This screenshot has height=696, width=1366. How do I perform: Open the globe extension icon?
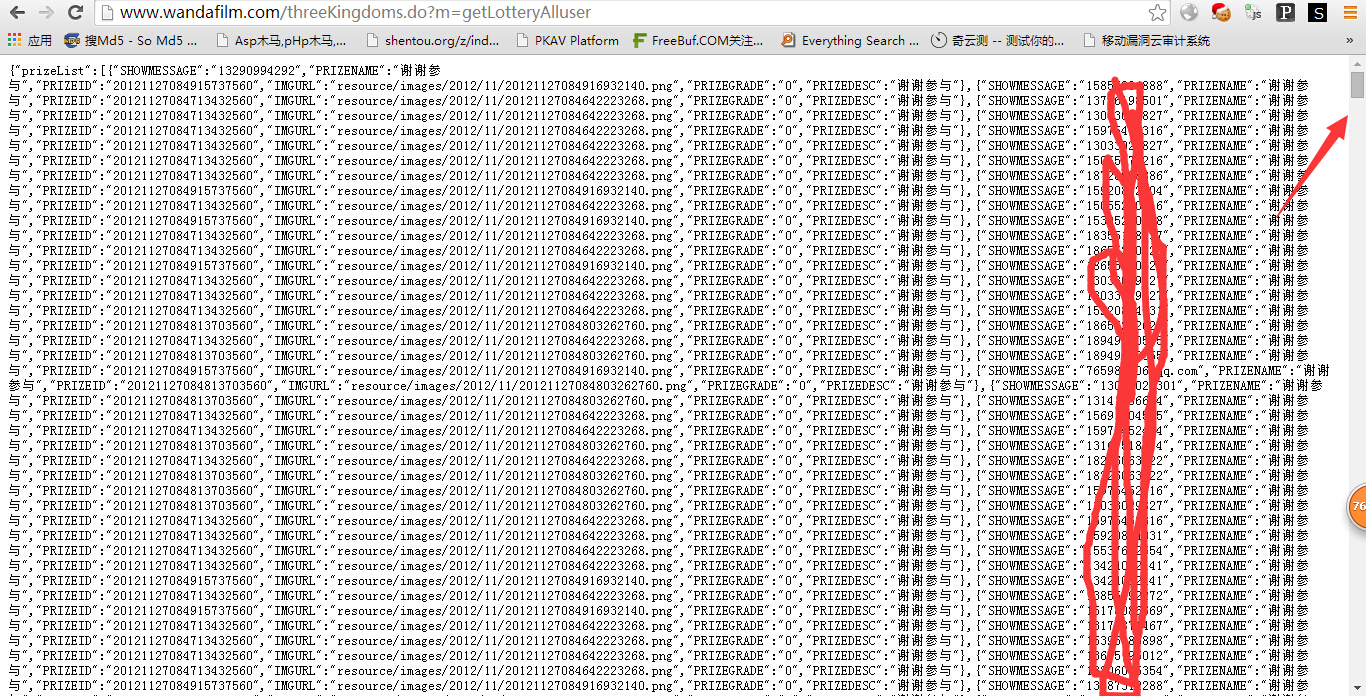(x=1189, y=13)
